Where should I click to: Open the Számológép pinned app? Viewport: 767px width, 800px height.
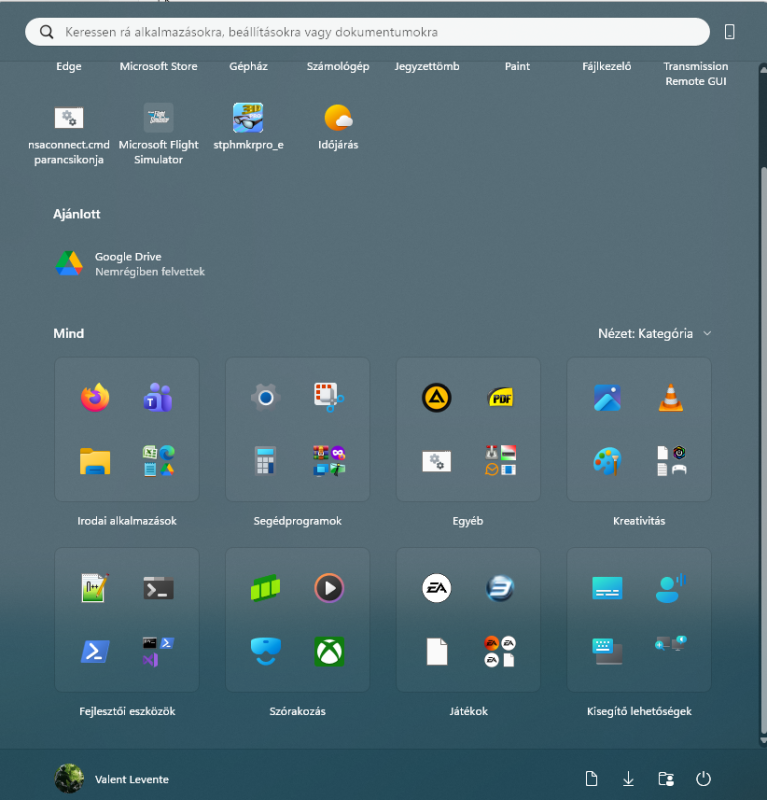[x=338, y=66]
